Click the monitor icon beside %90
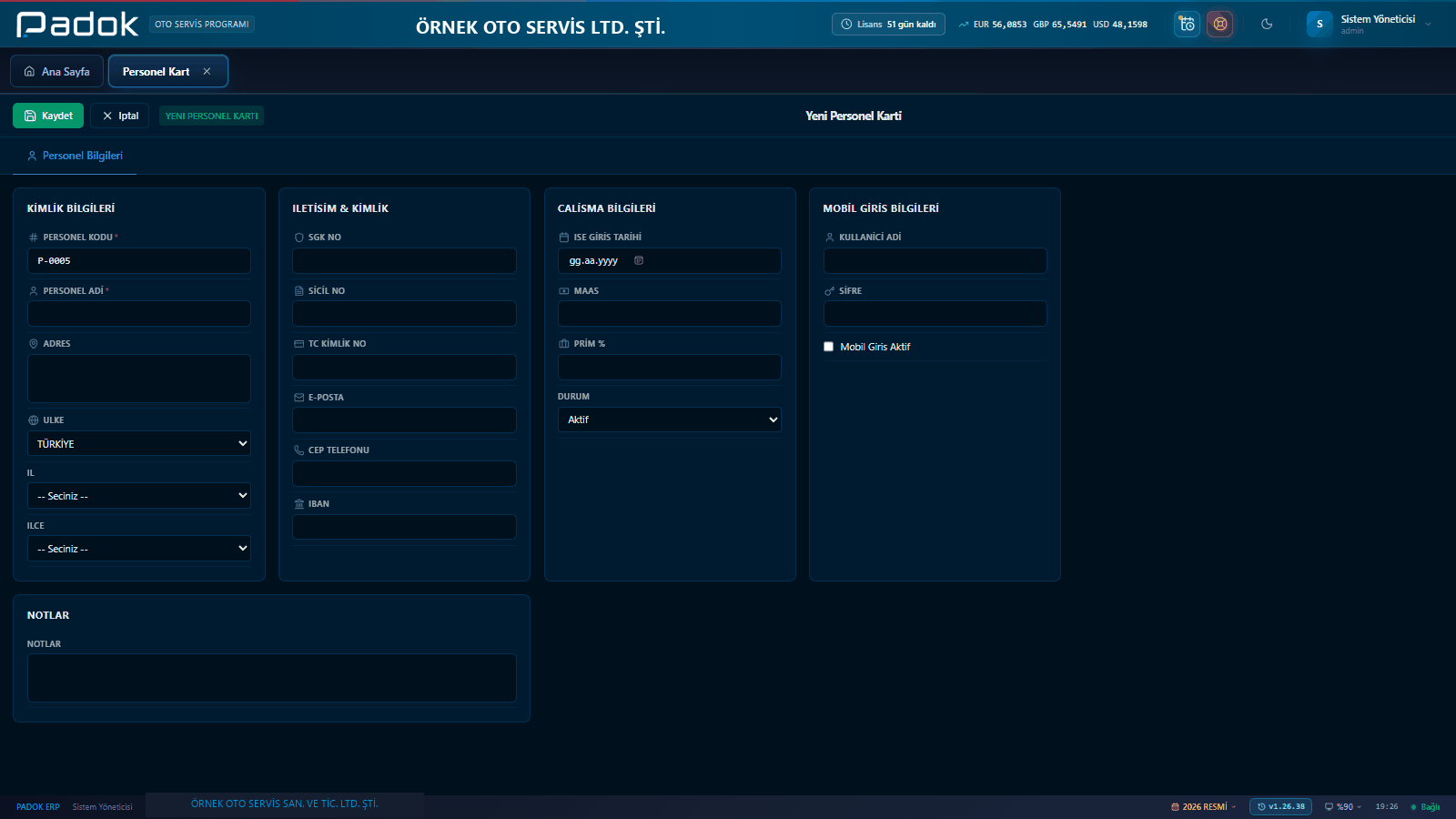This screenshot has height=819, width=1456. [x=1329, y=807]
